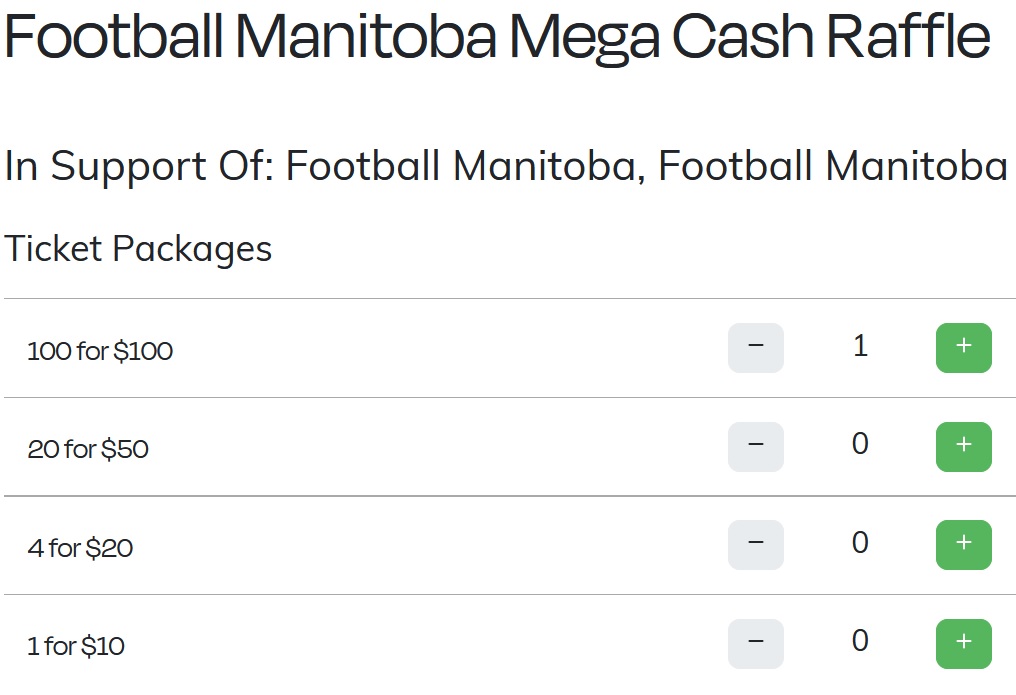
Task: Decrease the 100 for $100 package quantity
Action: pyautogui.click(x=756, y=348)
